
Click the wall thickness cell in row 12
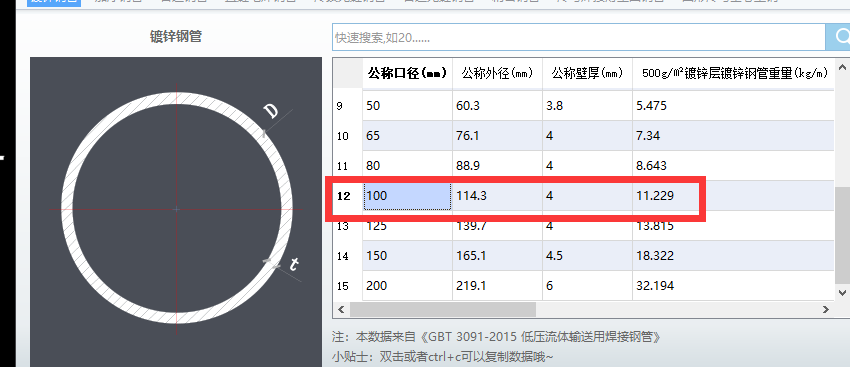coord(587,196)
